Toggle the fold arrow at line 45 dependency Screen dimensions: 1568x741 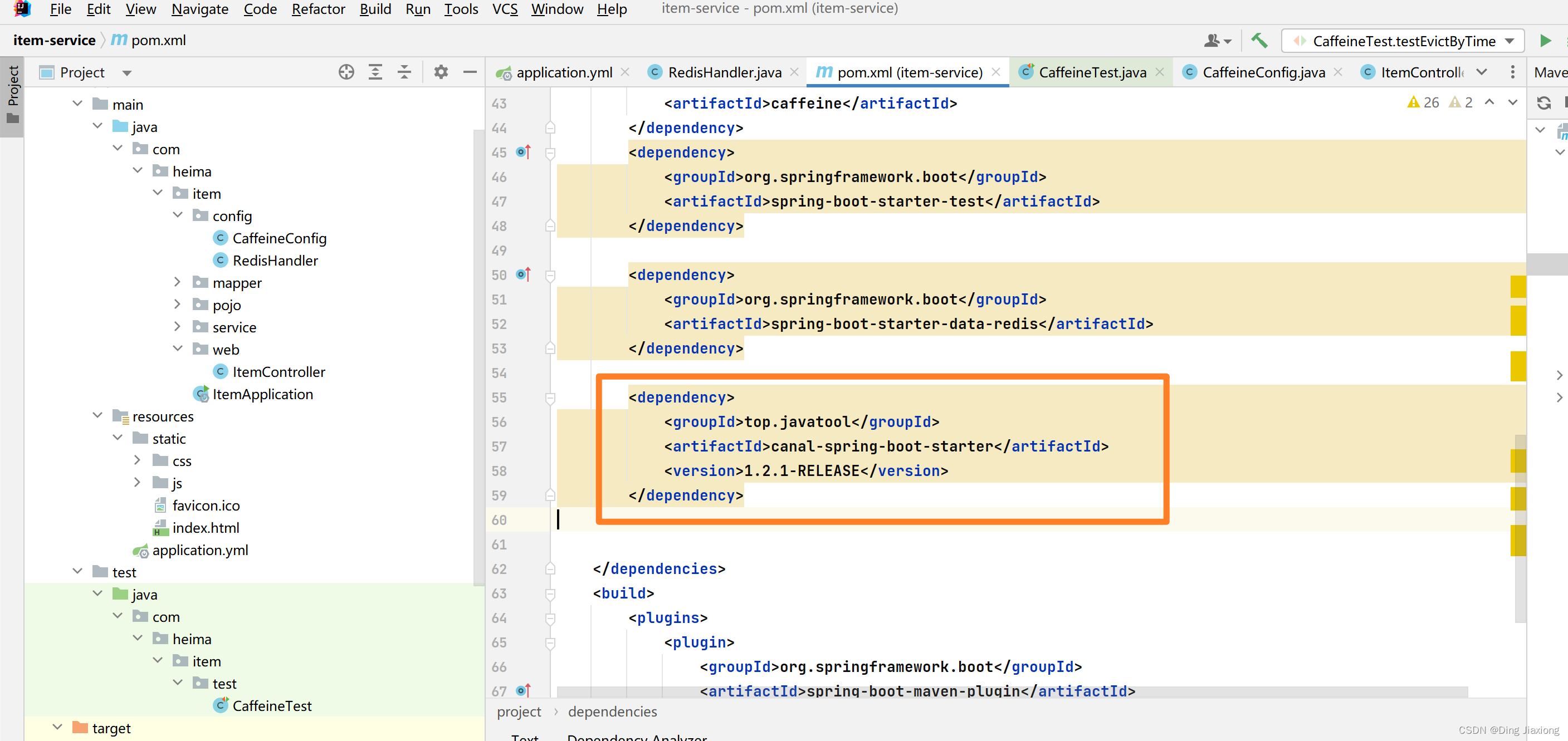(x=550, y=152)
